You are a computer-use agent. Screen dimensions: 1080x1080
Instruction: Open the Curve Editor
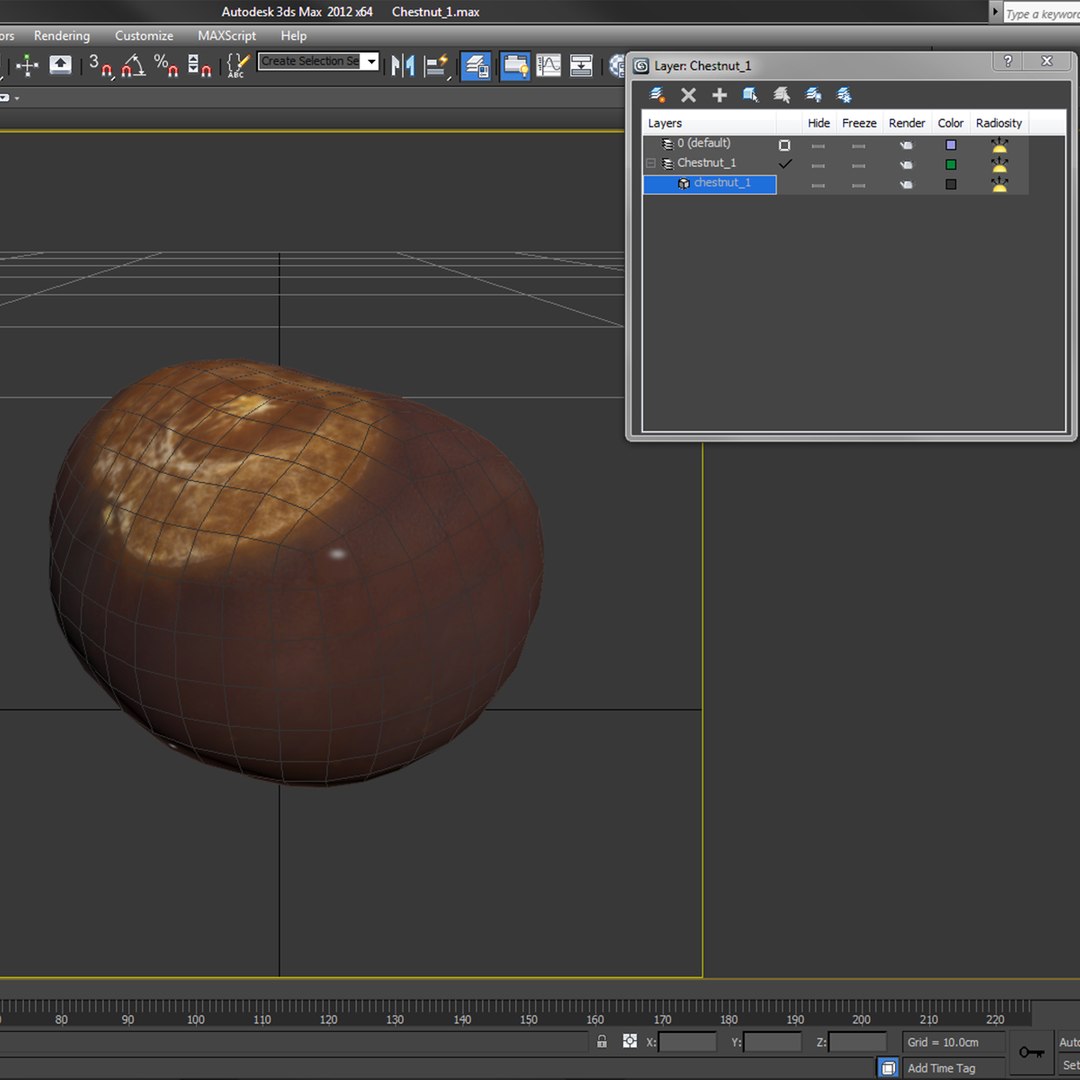pos(548,65)
